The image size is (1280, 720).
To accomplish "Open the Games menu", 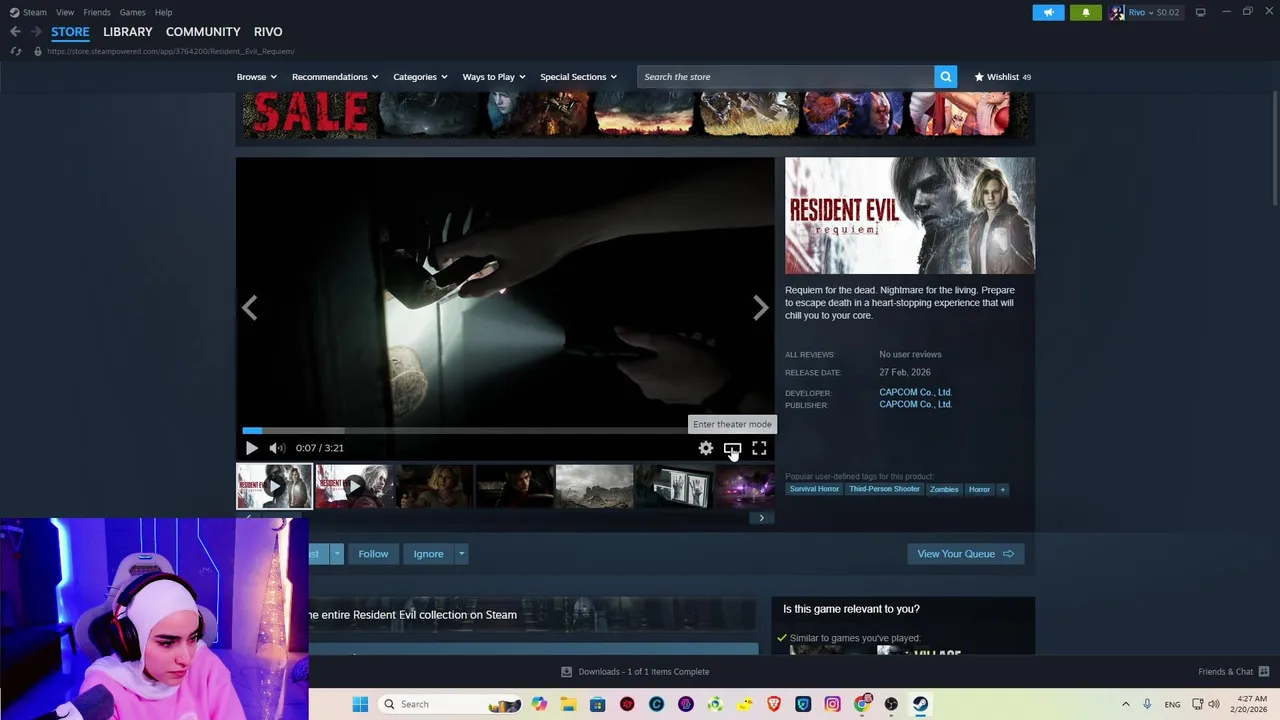I will 132,12.
